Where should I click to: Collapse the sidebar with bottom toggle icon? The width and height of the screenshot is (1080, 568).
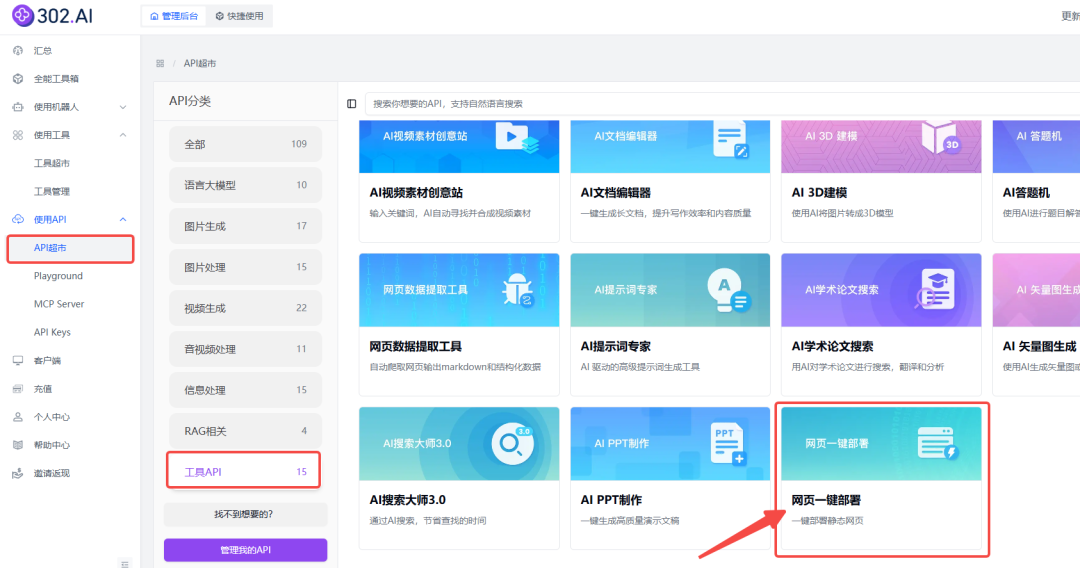[125, 564]
